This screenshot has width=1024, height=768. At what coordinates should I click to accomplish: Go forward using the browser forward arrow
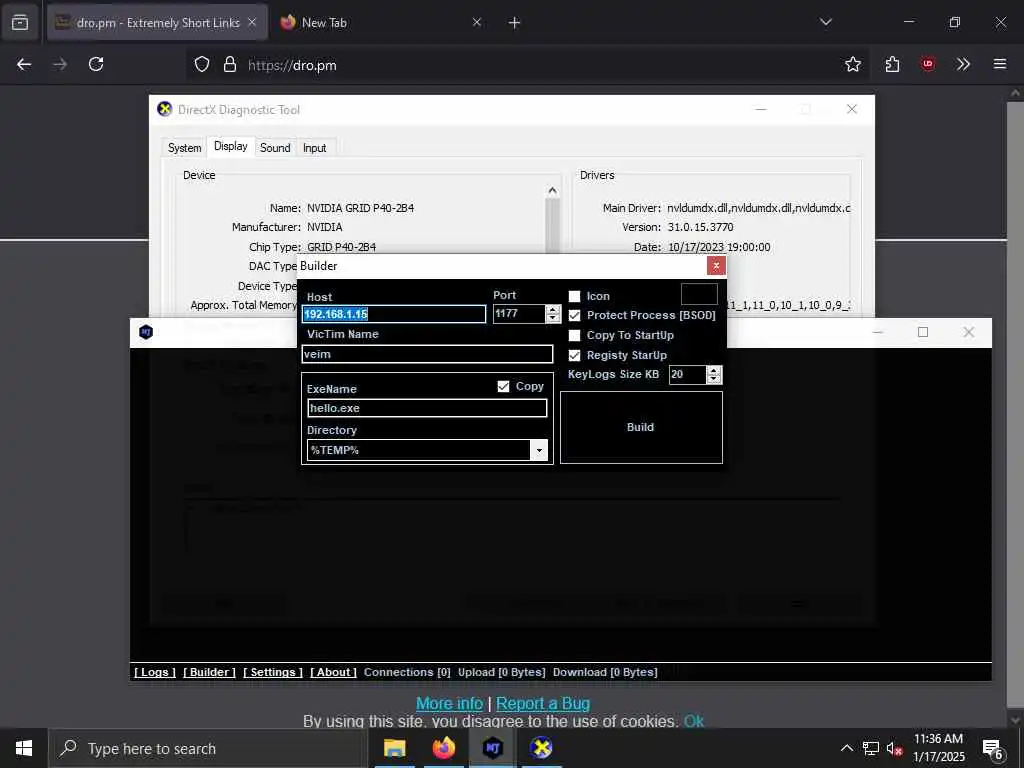60,64
